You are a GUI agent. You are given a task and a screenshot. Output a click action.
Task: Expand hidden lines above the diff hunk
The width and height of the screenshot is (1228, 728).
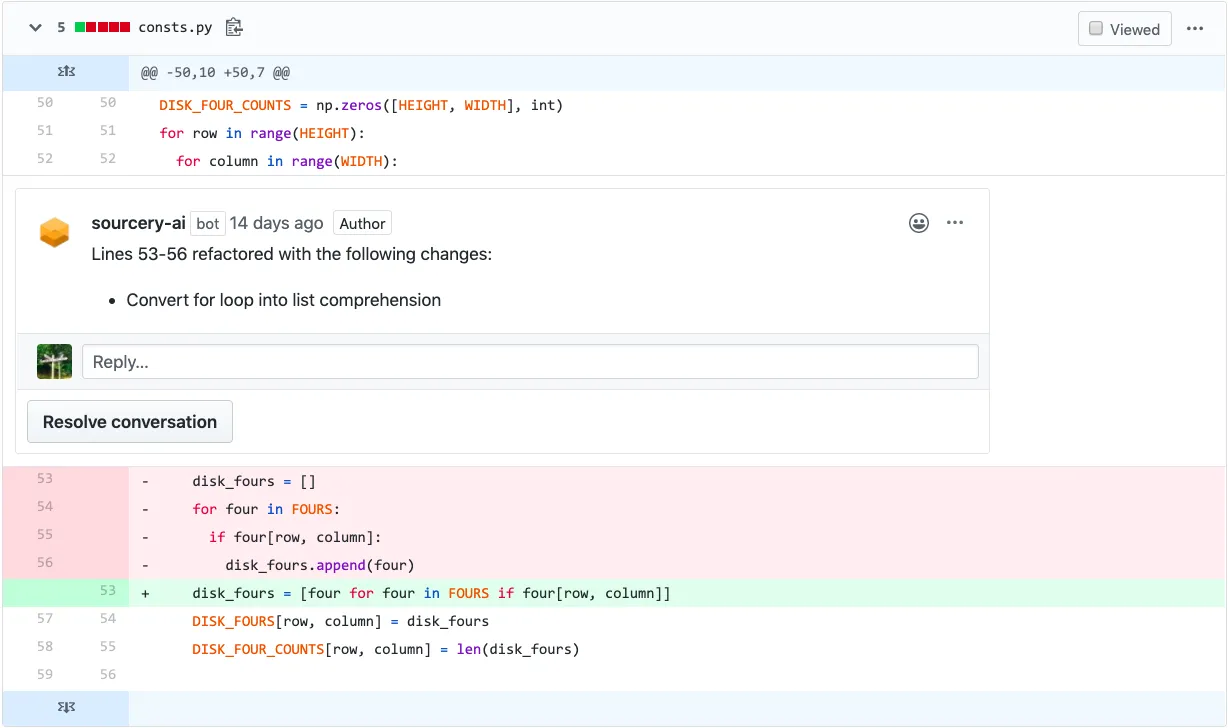[66, 72]
